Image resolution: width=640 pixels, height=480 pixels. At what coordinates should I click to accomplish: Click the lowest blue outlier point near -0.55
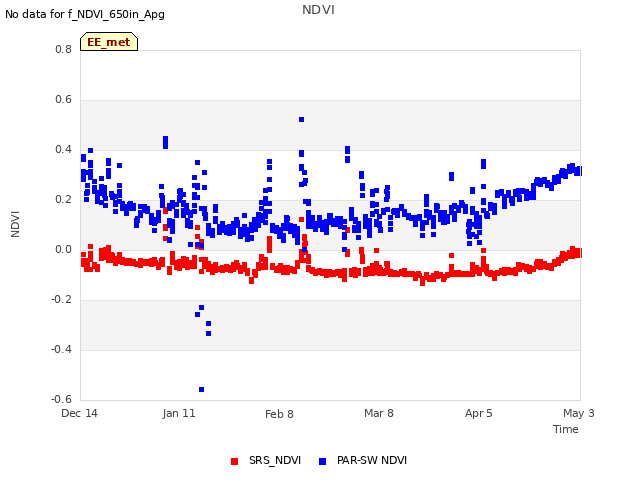(201, 389)
